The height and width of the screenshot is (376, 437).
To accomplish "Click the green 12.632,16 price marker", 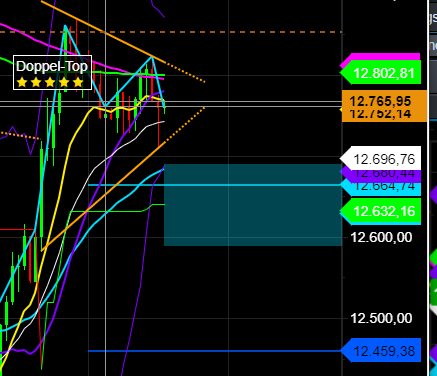I will tap(381, 211).
